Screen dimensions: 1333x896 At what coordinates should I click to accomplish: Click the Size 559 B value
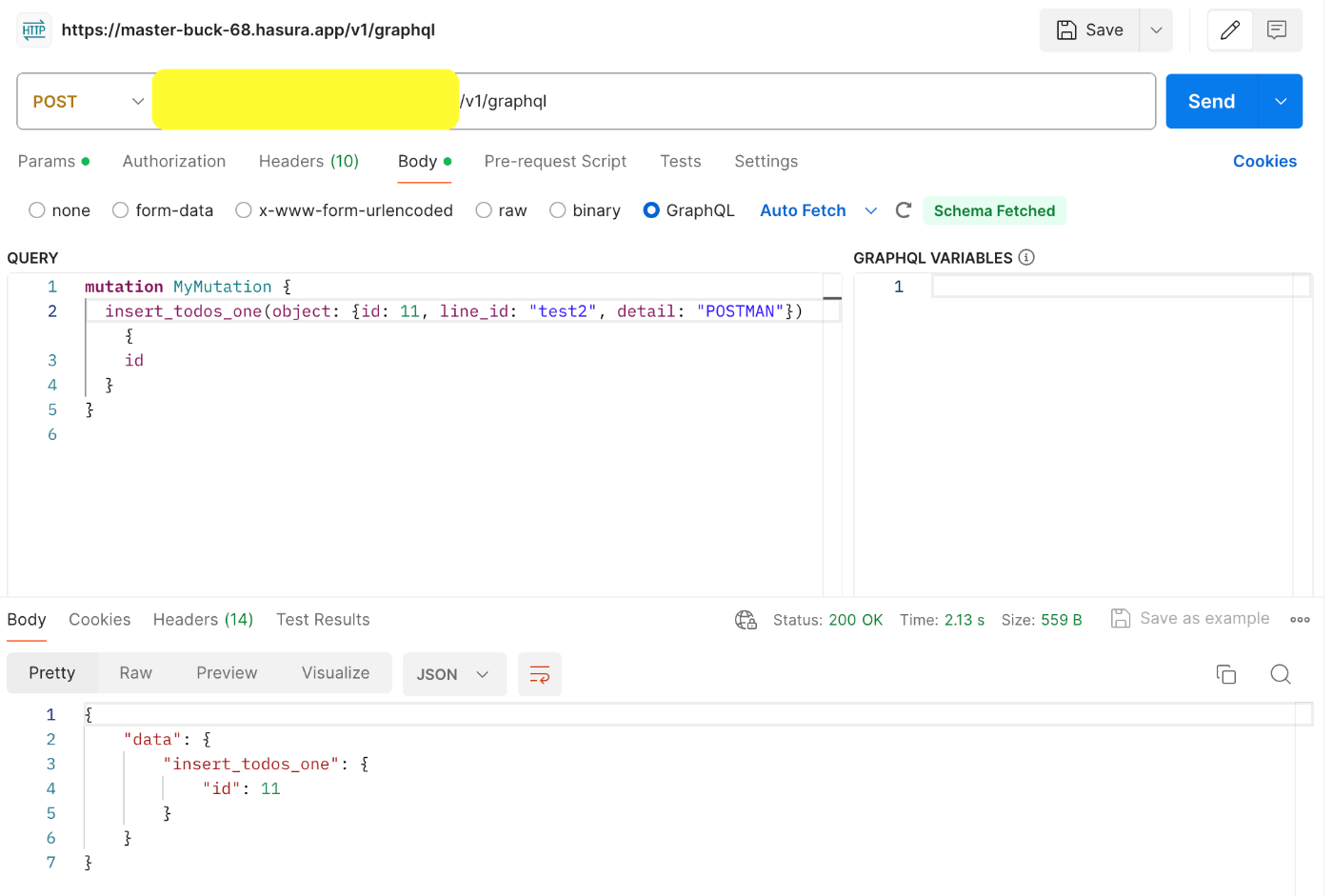[1062, 620]
